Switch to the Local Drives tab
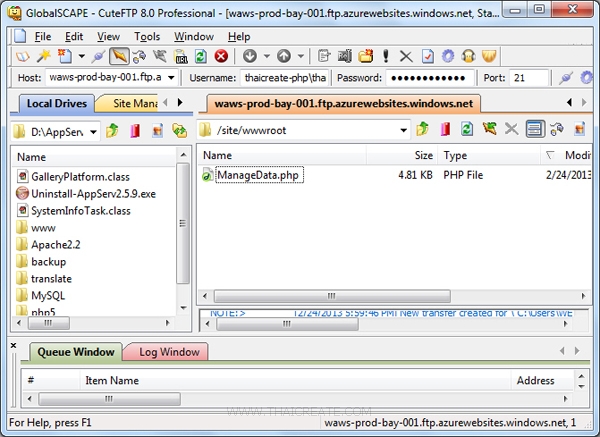Screen dimensions: 600x437 click(x=57, y=104)
